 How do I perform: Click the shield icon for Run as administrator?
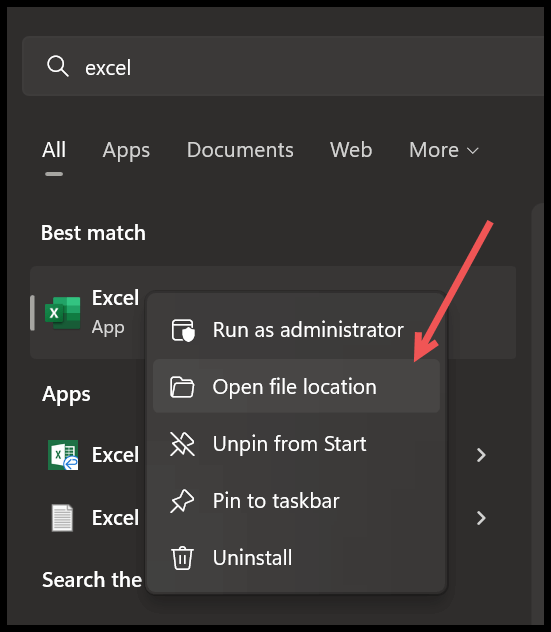(x=183, y=330)
